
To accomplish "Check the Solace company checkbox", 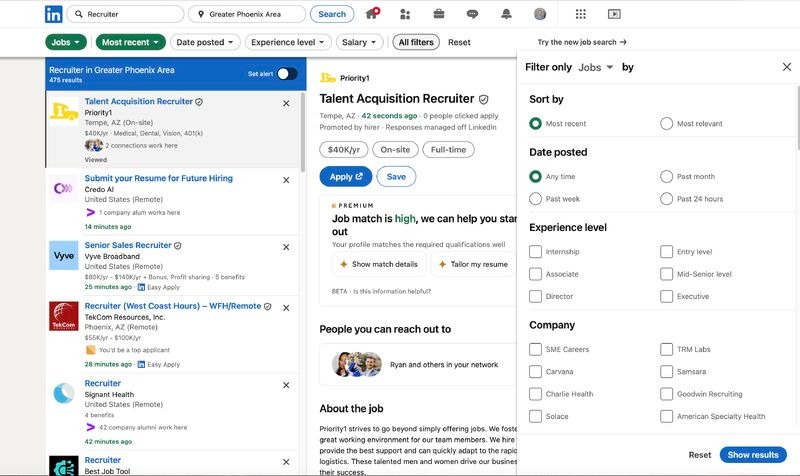I will 535,416.
